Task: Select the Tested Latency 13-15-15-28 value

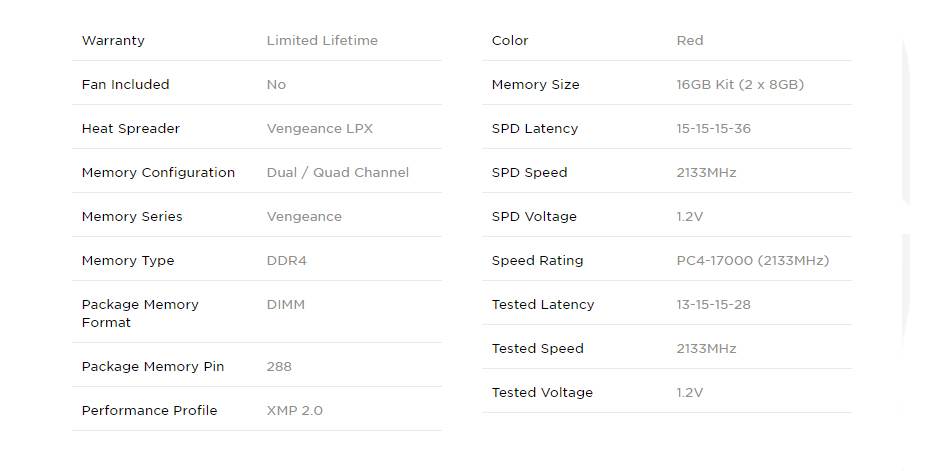Action: coord(713,305)
